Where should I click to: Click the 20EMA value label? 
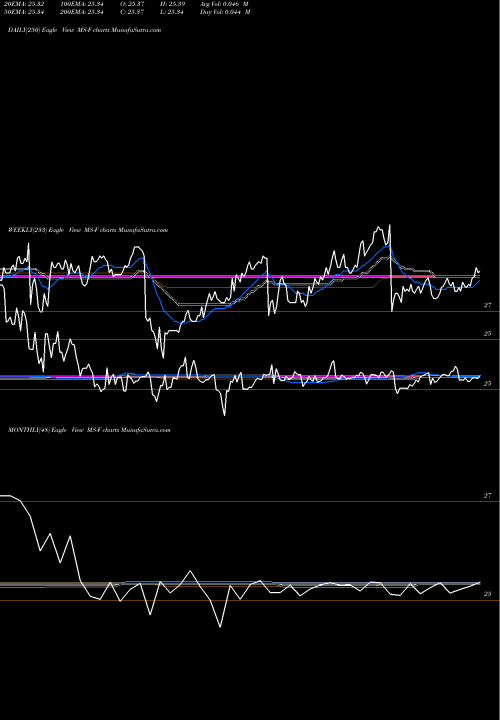coord(24,3)
